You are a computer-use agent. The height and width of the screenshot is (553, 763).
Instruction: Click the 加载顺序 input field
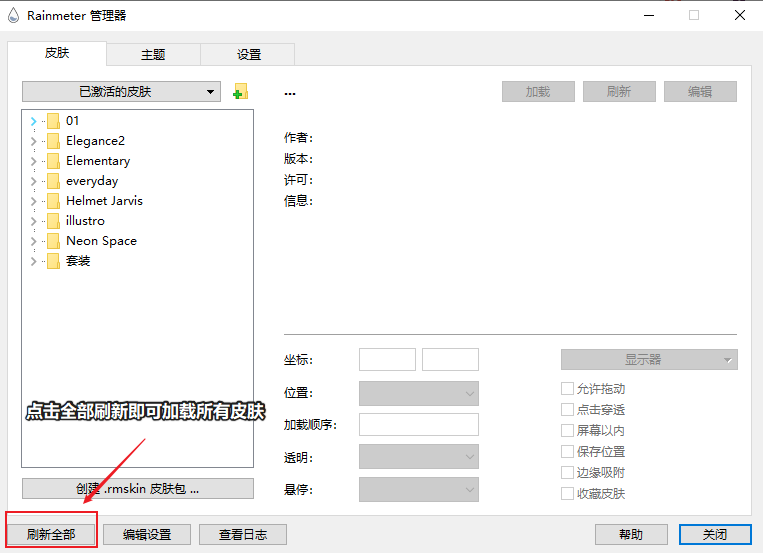tap(419, 424)
